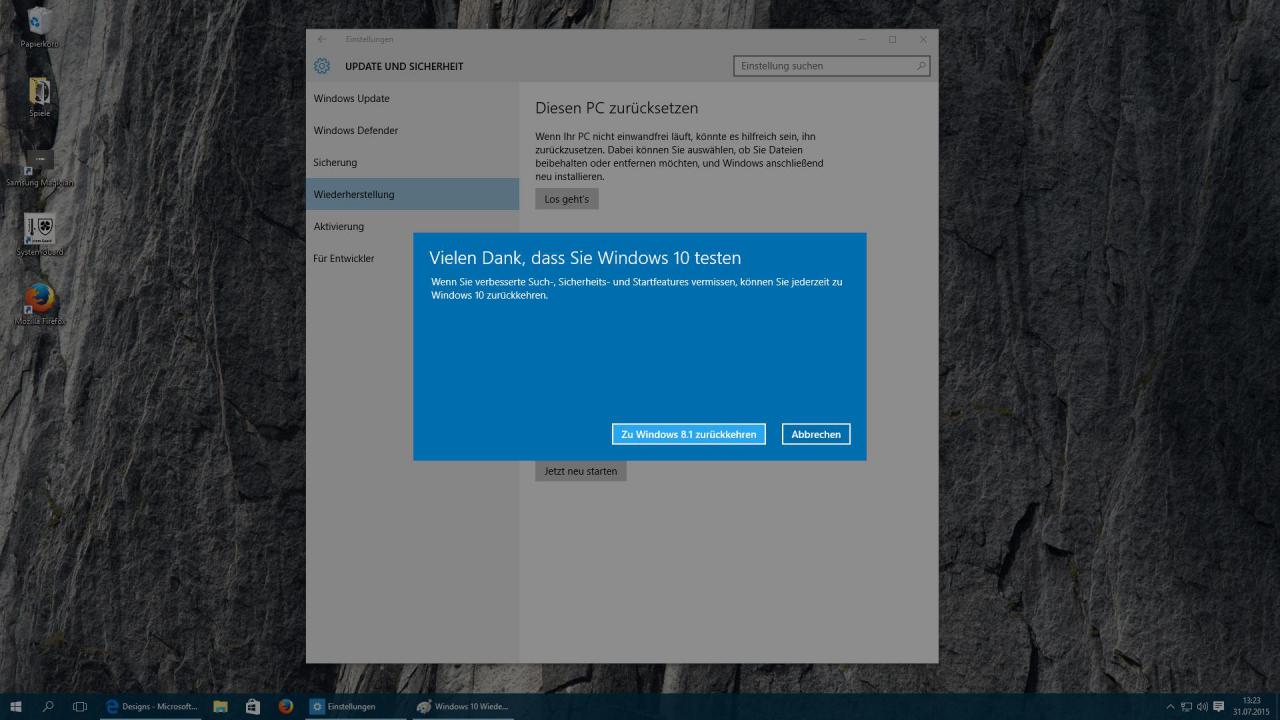Open the Aktivierung settings section

pos(412,226)
